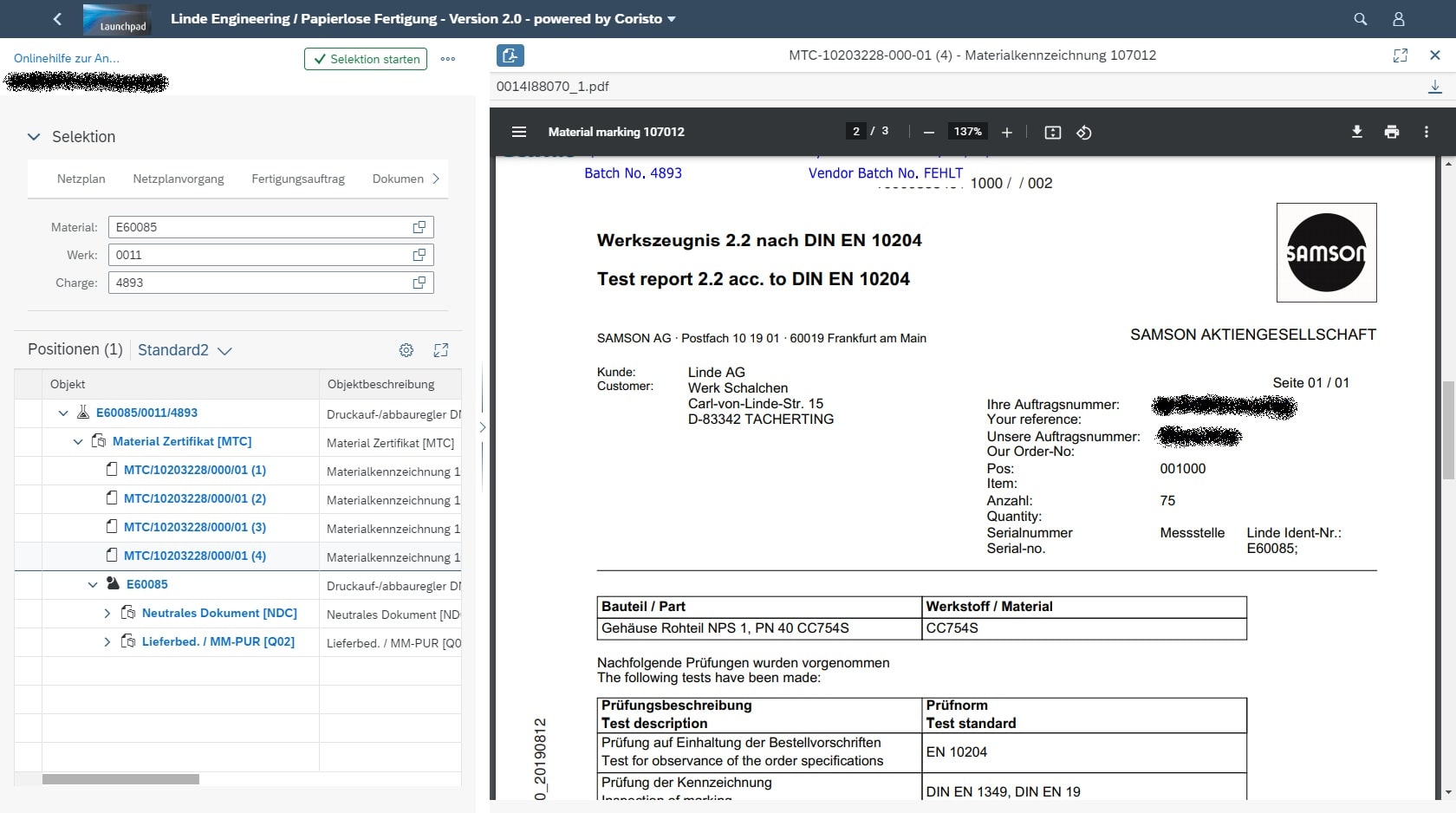This screenshot has height=813, width=1456.
Task: Open document MTC/10203228/000/01 (1)
Action: (195, 470)
